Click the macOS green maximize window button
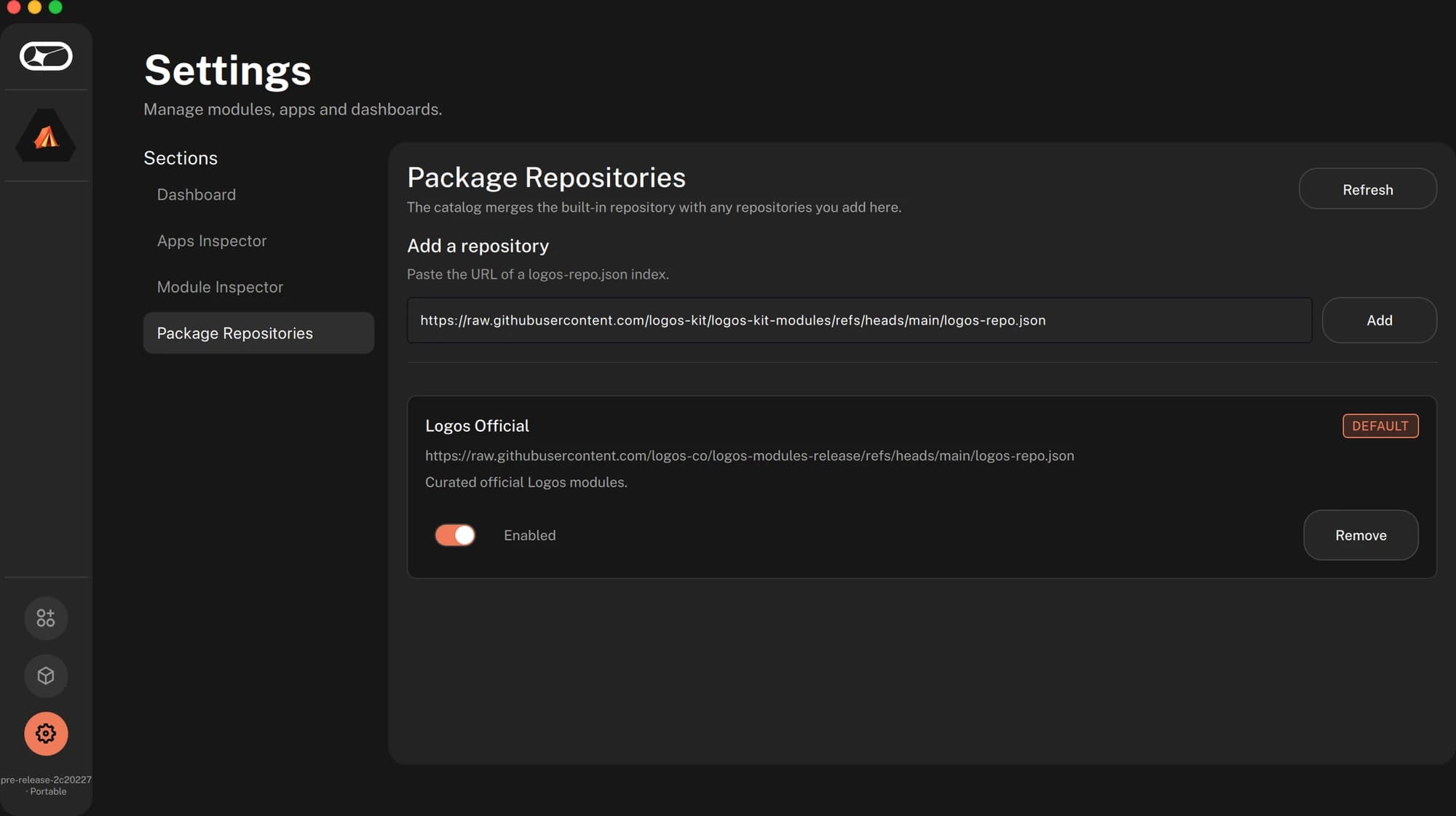 pos(55,7)
